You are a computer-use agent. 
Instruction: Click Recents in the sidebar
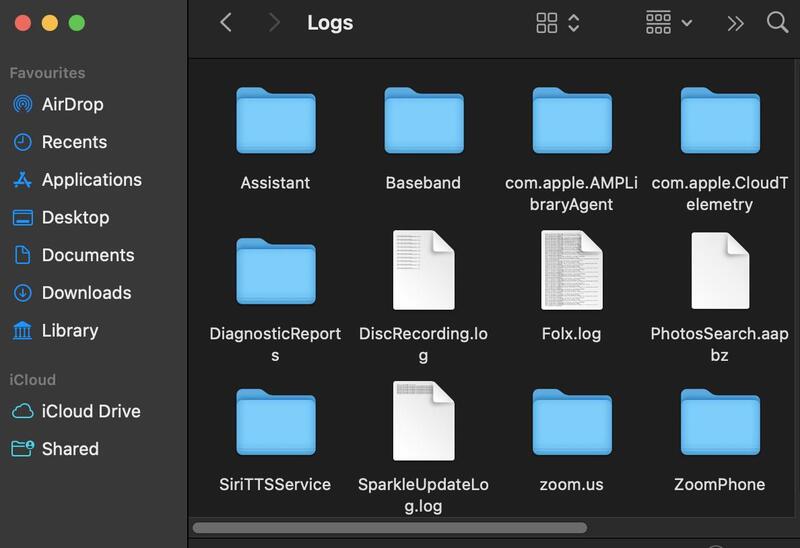(x=74, y=142)
